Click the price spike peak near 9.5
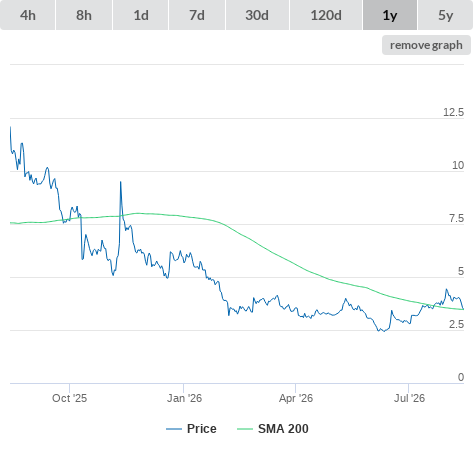474x455 pixels. [x=121, y=182]
